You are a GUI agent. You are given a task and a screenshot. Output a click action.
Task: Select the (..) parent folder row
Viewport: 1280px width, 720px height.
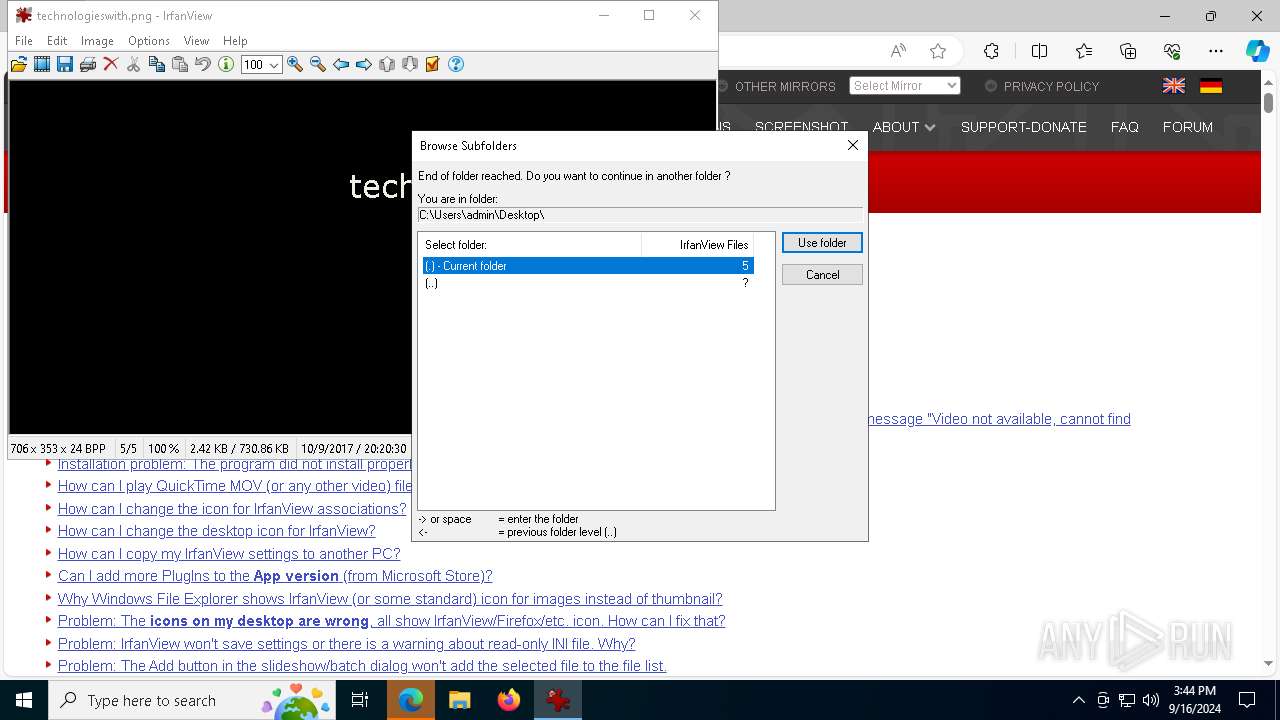tap(588, 283)
